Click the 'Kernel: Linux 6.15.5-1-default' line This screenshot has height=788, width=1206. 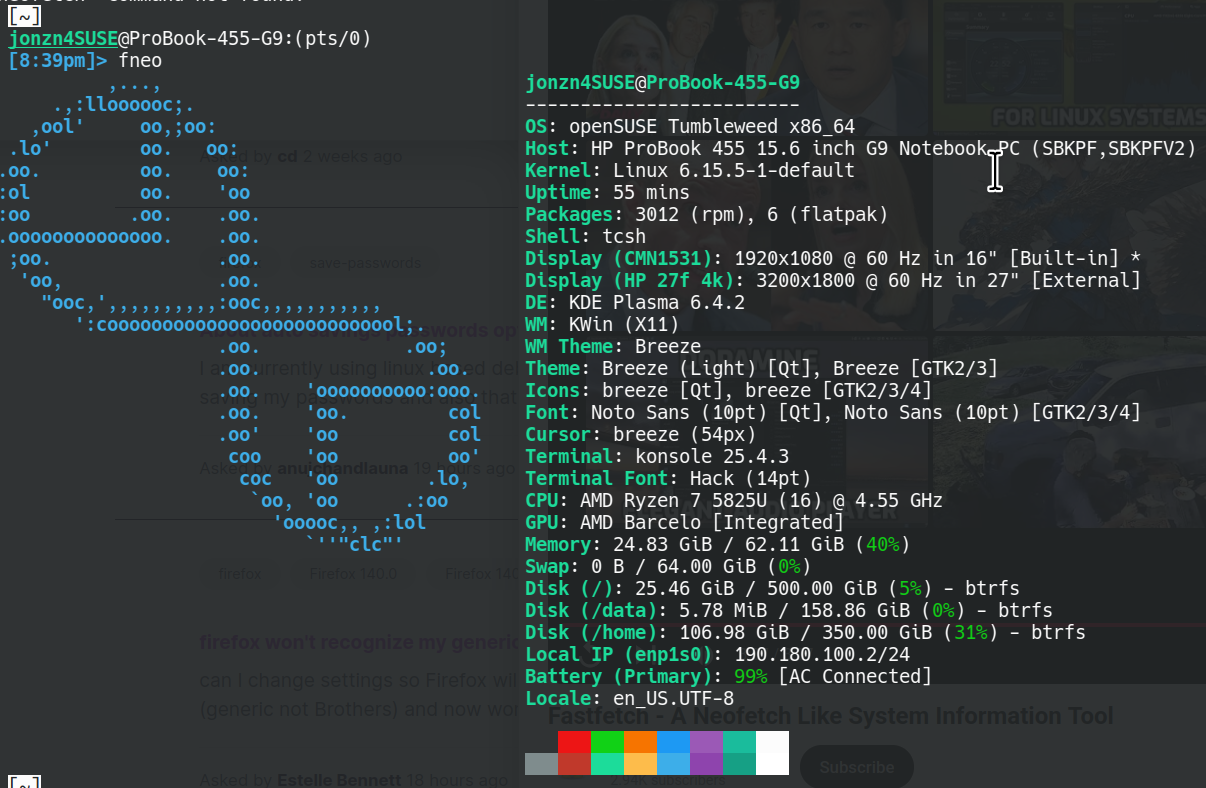click(690, 171)
